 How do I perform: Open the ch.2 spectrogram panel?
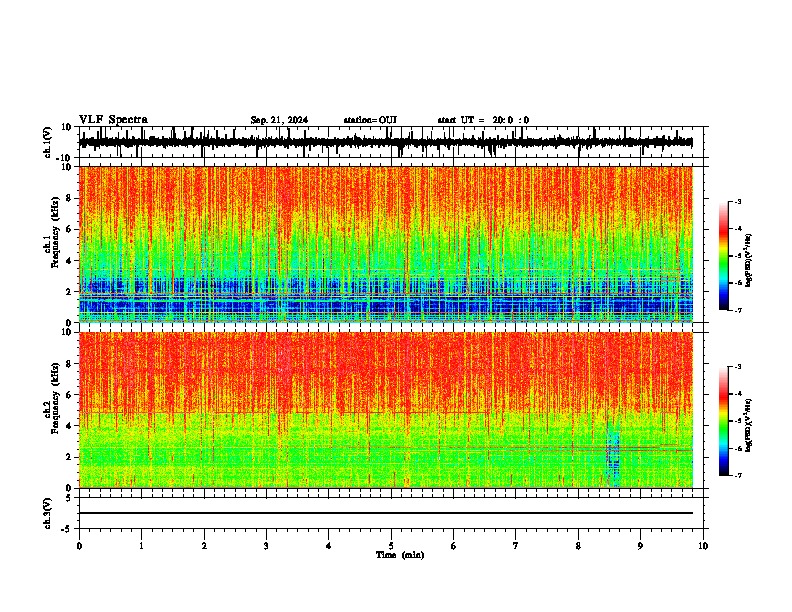pos(385,410)
